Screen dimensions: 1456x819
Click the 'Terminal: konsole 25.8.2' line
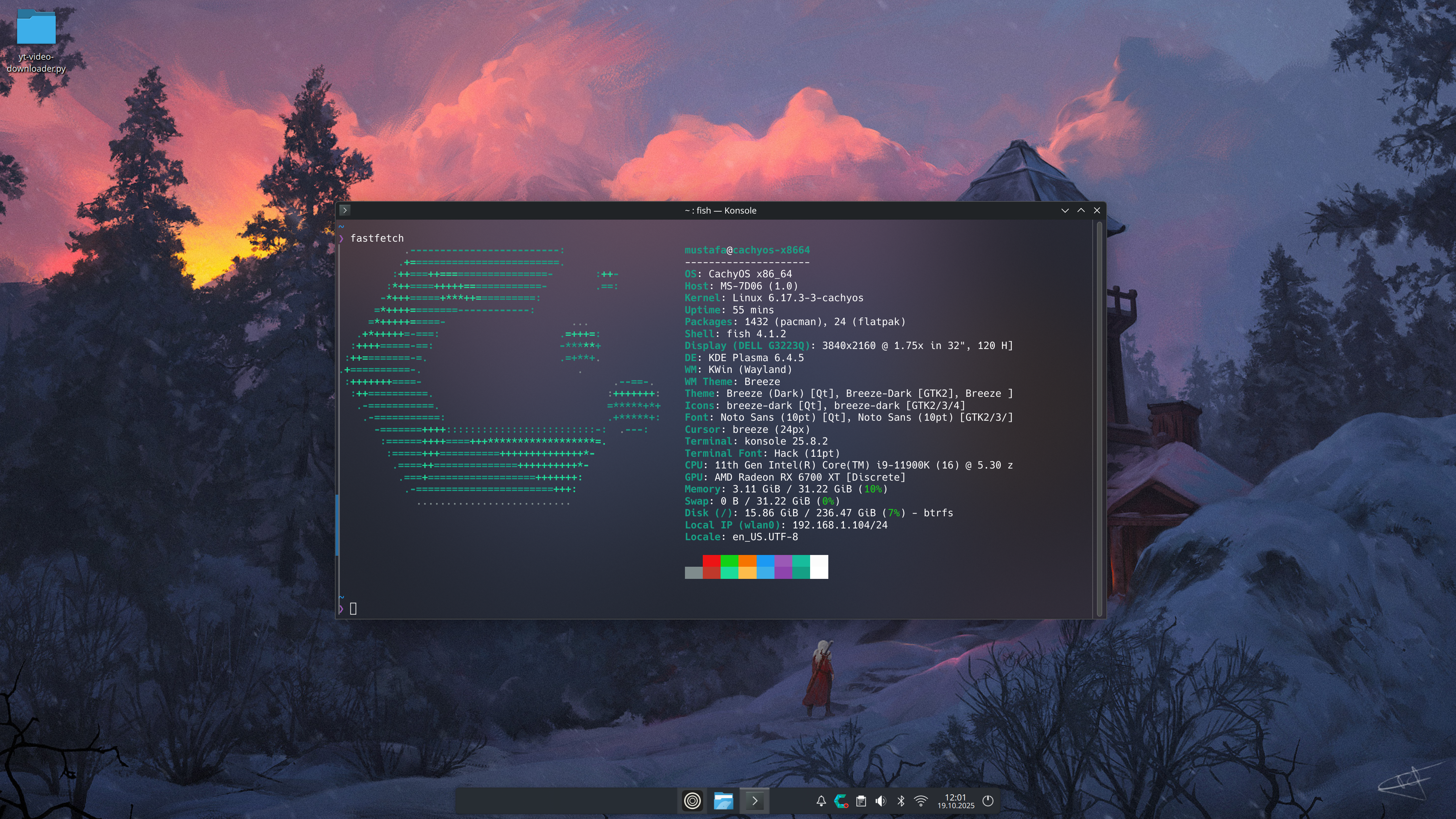click(x=756, y=442)
